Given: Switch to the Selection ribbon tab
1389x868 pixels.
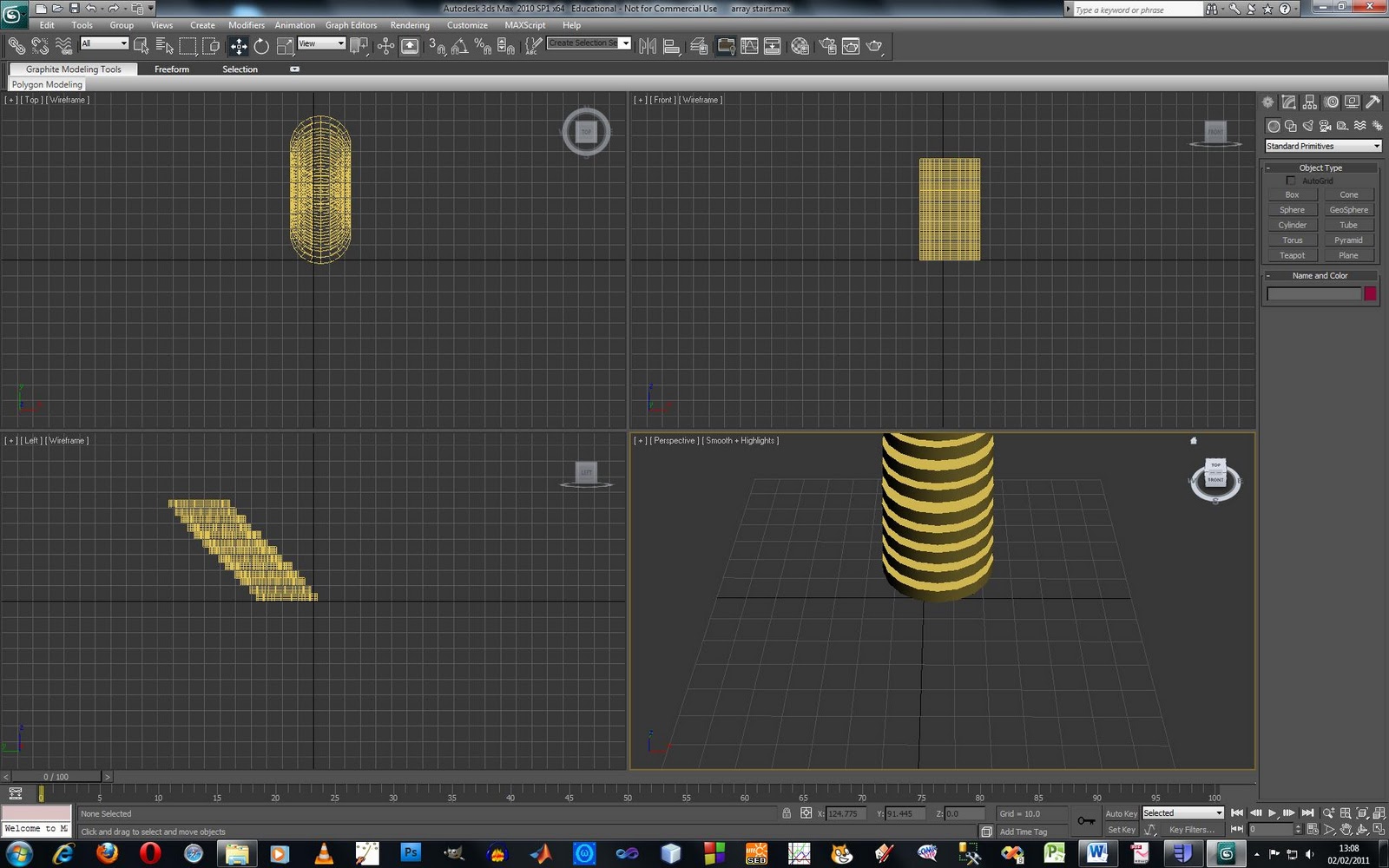Looking at the screenshot, I should point(240,69).
